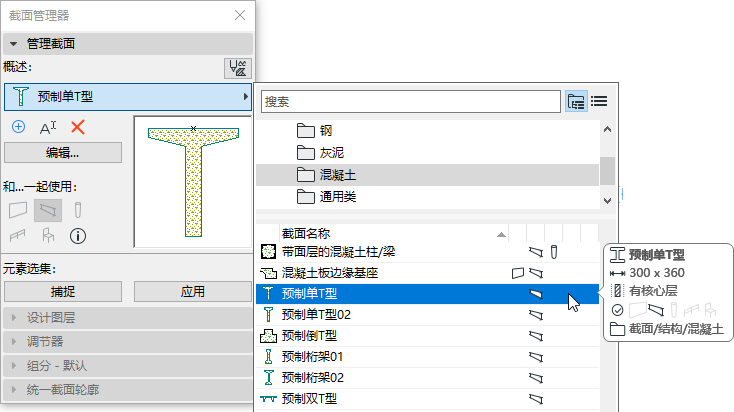Expand the 统一截面轮廓 panel

tap(128, 390)
